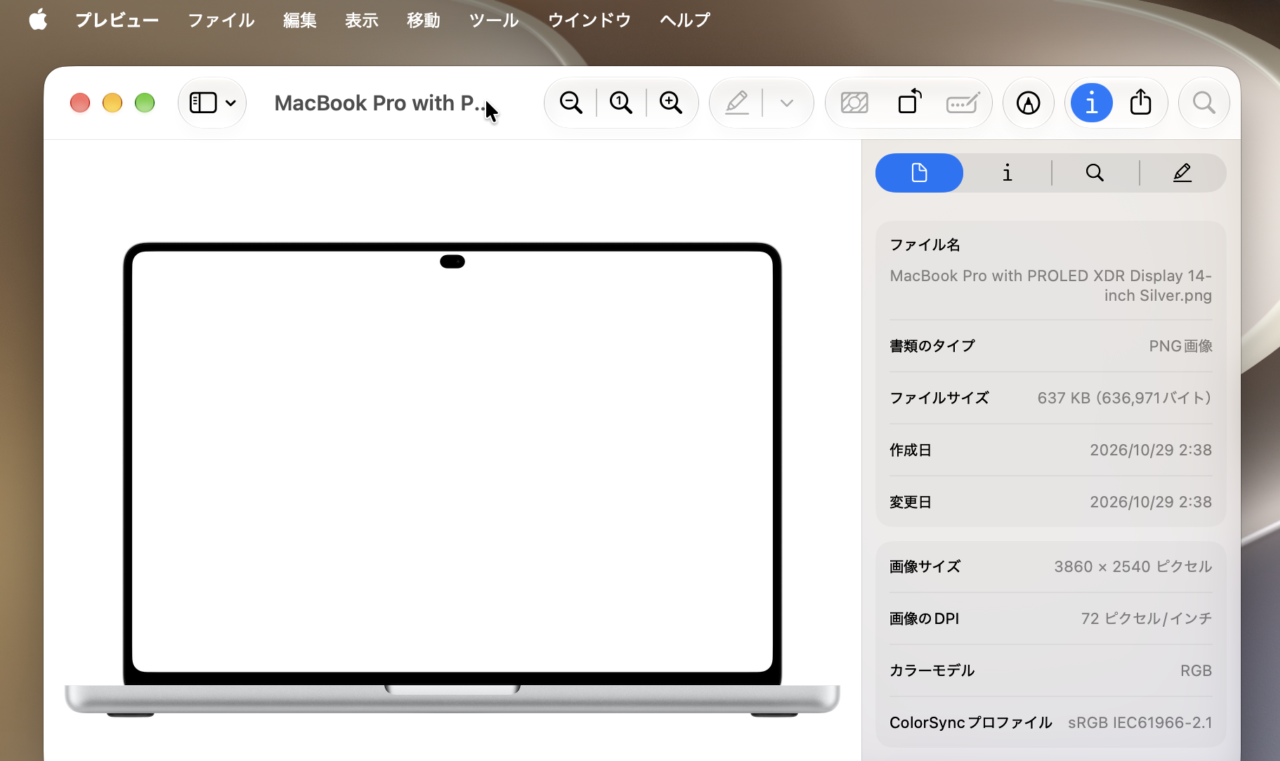Click the 637 KB file size value
1280x761 pixels.
1124,398
